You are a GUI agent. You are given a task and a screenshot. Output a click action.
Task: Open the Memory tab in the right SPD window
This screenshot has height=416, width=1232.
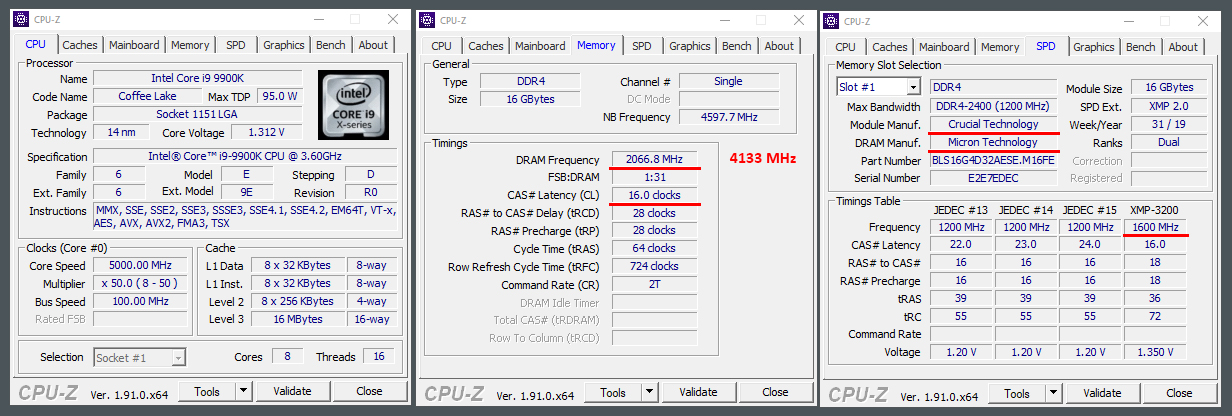tap(1000, 47)
